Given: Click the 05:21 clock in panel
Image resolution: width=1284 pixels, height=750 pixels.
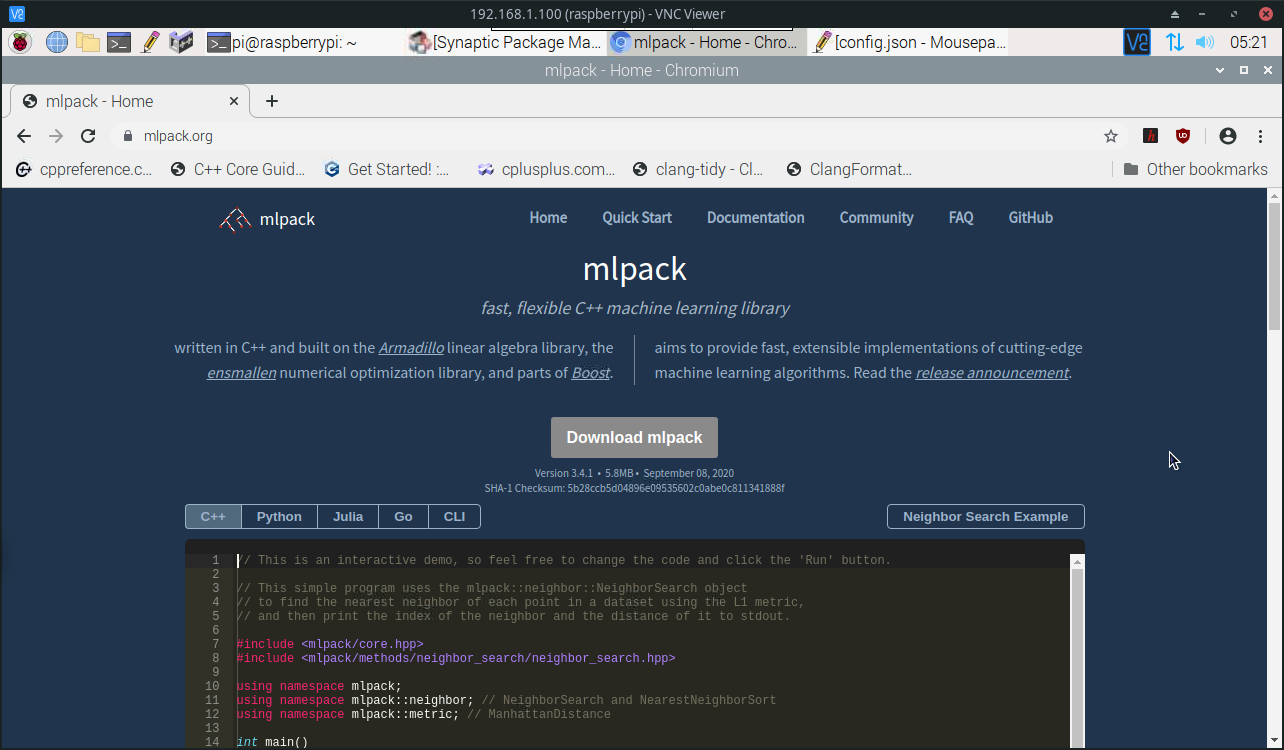Looking at the screenshot, I should 1249,42.
